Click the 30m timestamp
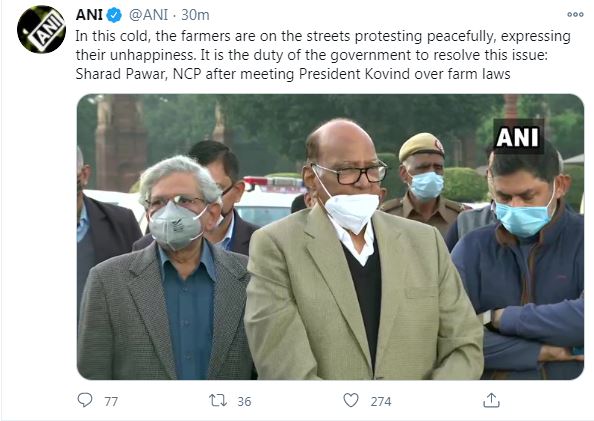Viewport: 594px width, 421px height. tap(195, 15)
